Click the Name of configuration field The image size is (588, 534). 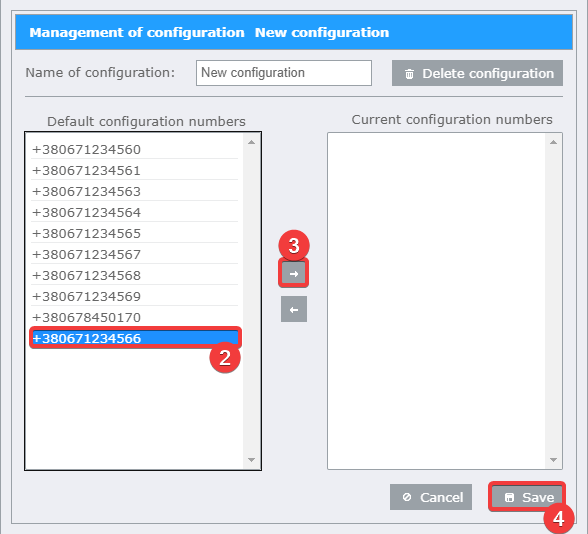284,73
